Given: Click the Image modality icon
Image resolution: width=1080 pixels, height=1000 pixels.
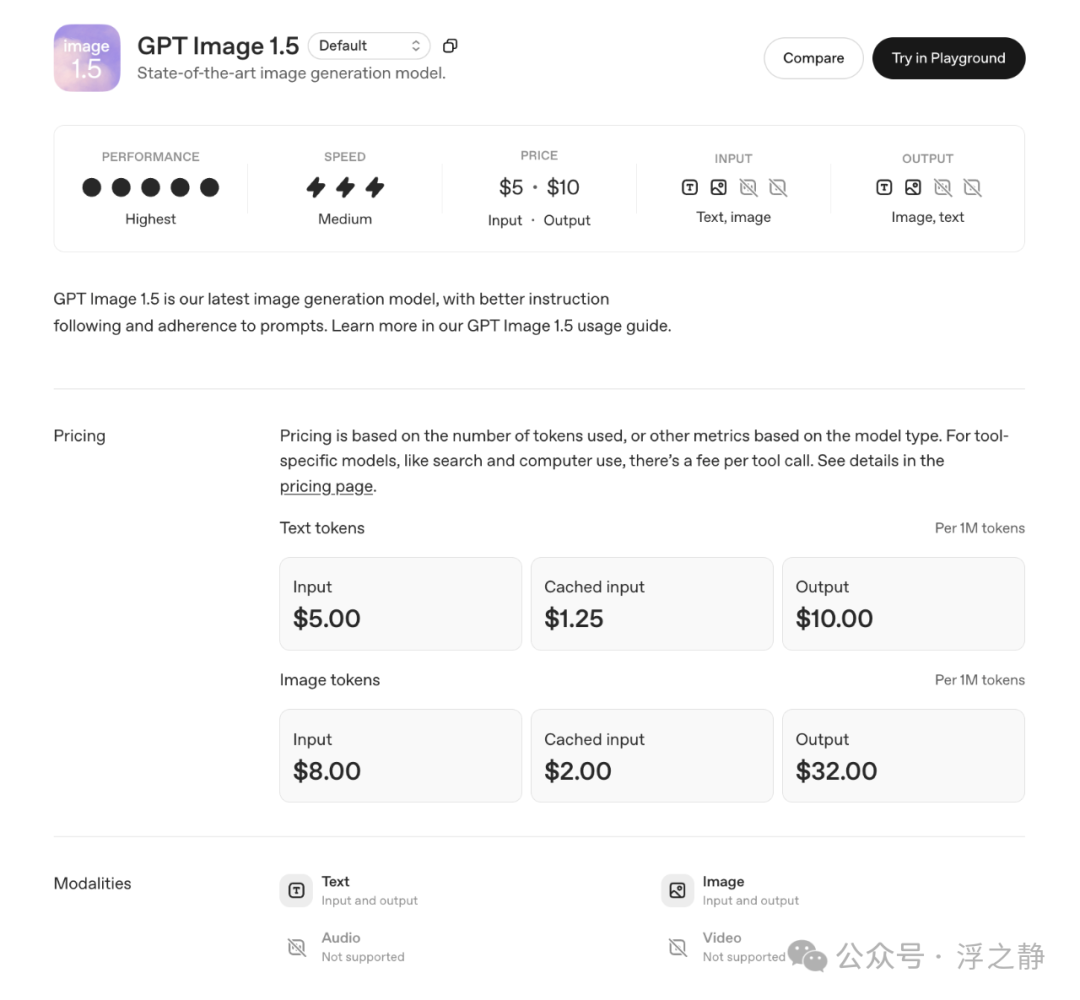Looking at the screenshot, I should 677,890.
